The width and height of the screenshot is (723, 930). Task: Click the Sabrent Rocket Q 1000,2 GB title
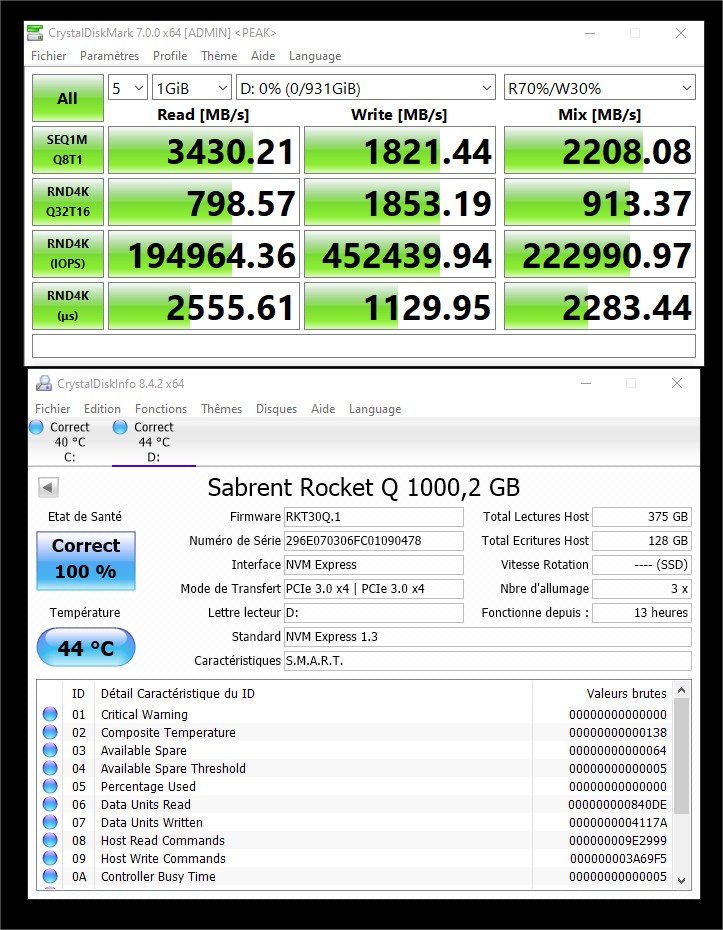pos(364,488)
